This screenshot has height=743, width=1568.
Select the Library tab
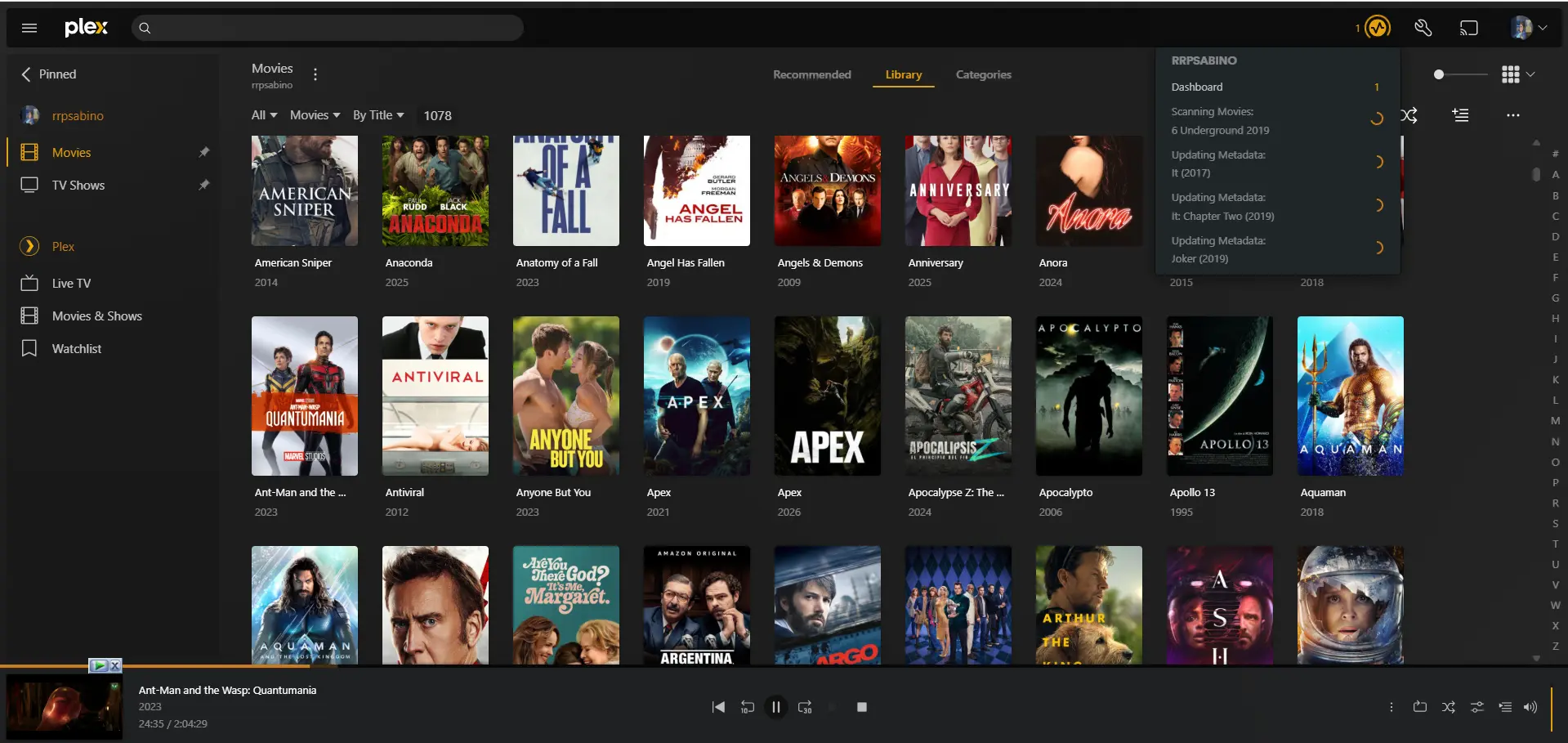point(904,74)
